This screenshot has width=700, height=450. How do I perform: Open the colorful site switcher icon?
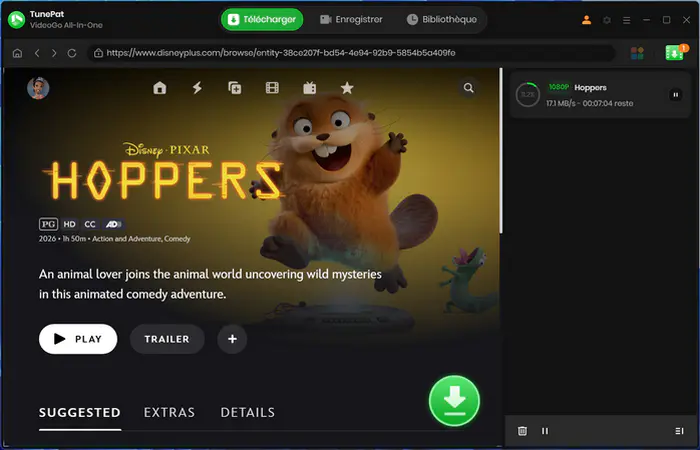637,53
